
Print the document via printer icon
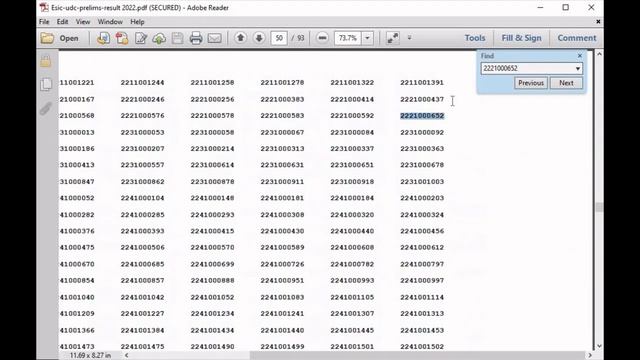tap(196, 38)
